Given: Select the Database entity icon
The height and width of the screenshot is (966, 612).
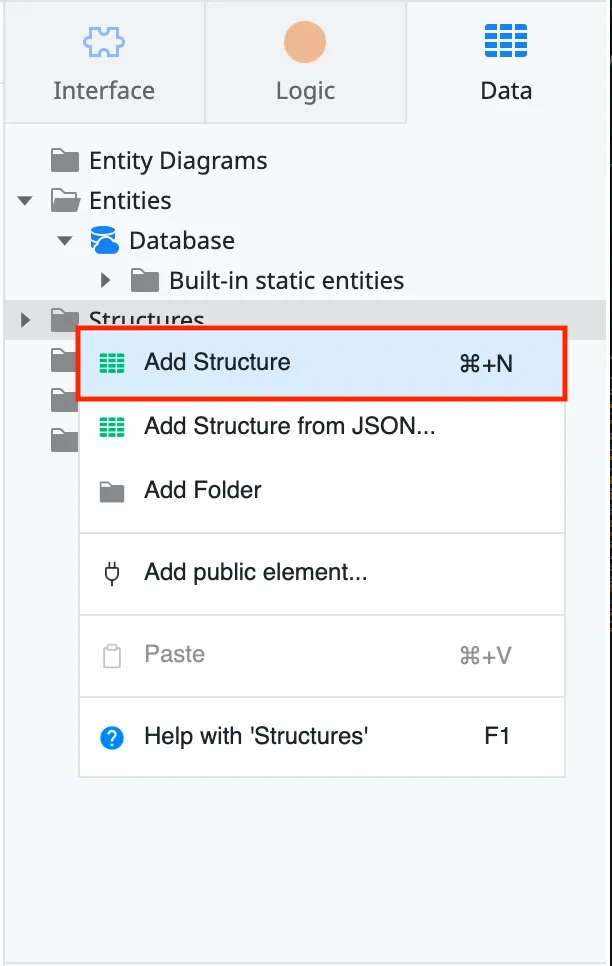Looking at the screenshot, I should pos(109,240).
